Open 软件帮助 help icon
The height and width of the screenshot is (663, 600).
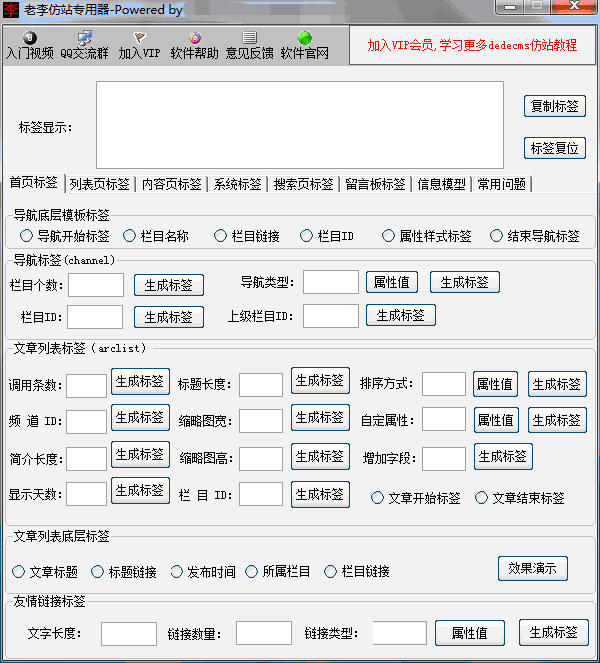pyautogui.click(x=194, y=38)
